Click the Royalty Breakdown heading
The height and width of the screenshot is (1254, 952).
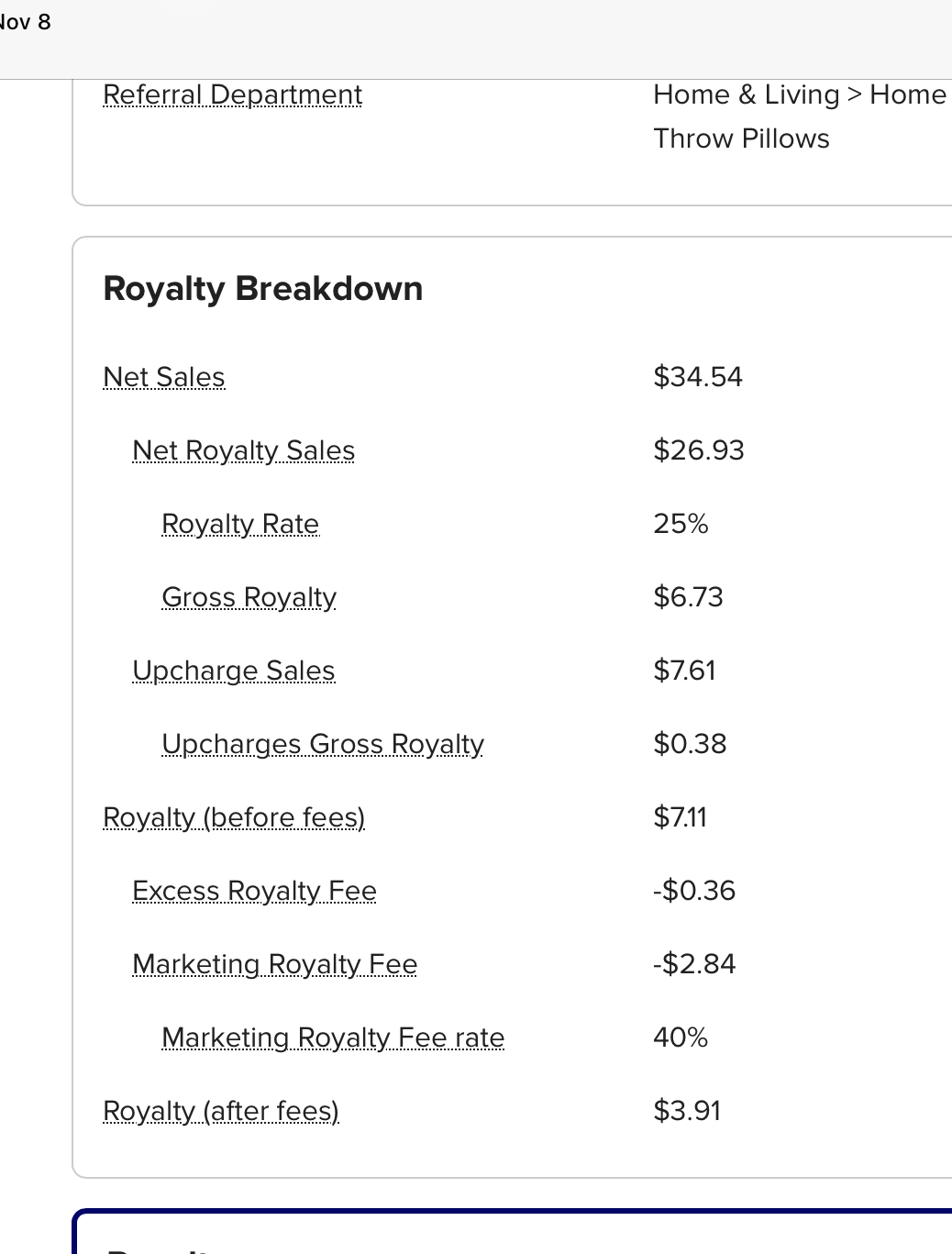pos(263,289)
